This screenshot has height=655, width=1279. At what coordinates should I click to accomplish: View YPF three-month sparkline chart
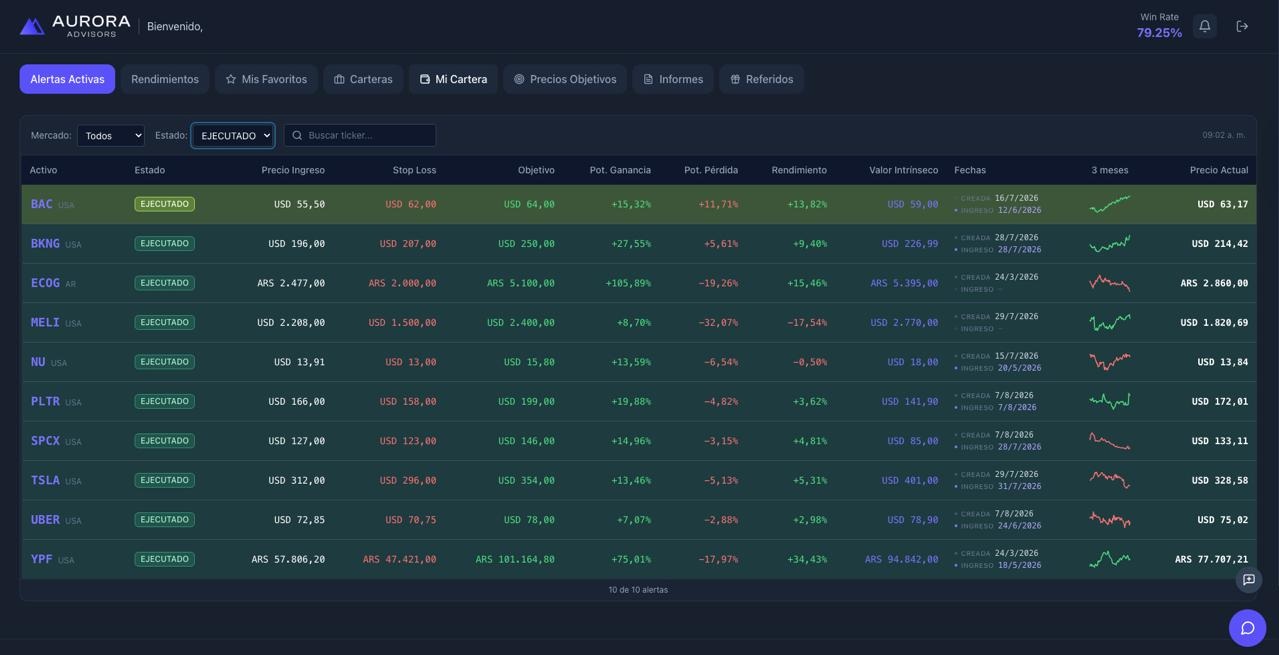[x=1110, y=559]
